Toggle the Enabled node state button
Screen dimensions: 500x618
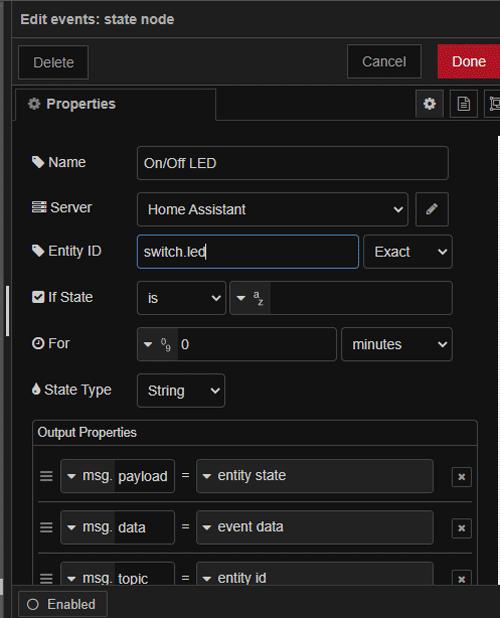click(x=63, y=604)
